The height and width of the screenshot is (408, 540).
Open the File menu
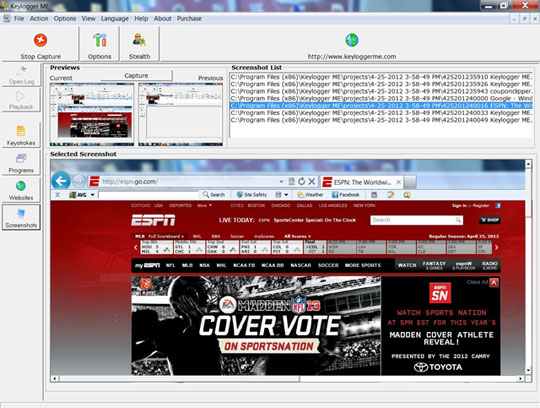point(19,19)
